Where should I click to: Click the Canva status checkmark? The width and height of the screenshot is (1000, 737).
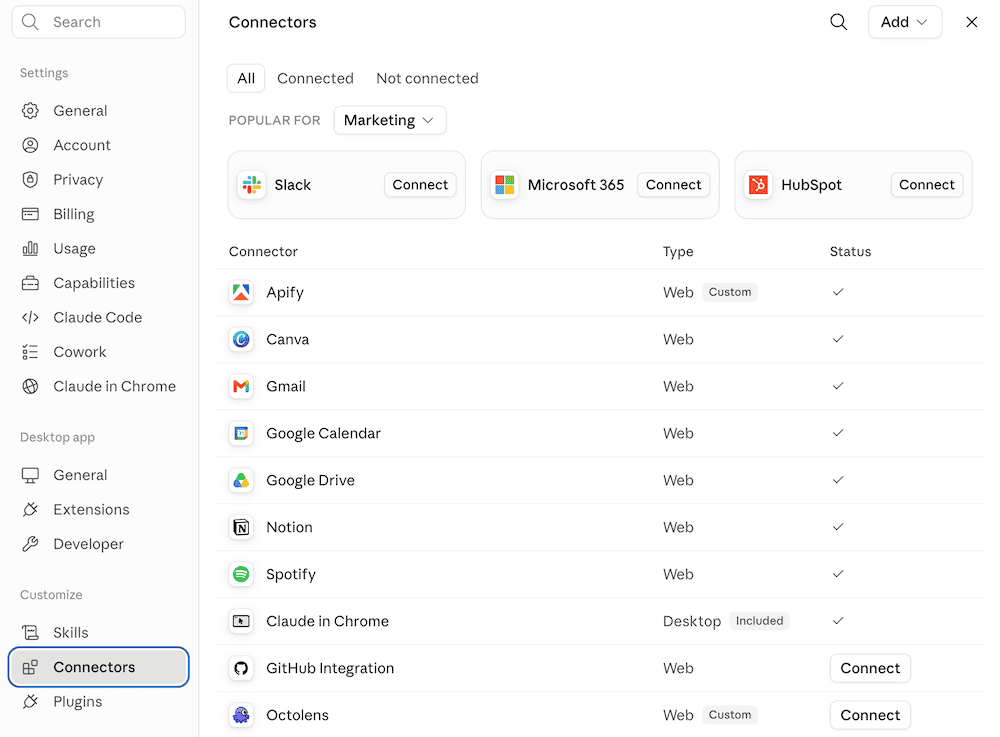pyautogui.click(x=838, y=339)
